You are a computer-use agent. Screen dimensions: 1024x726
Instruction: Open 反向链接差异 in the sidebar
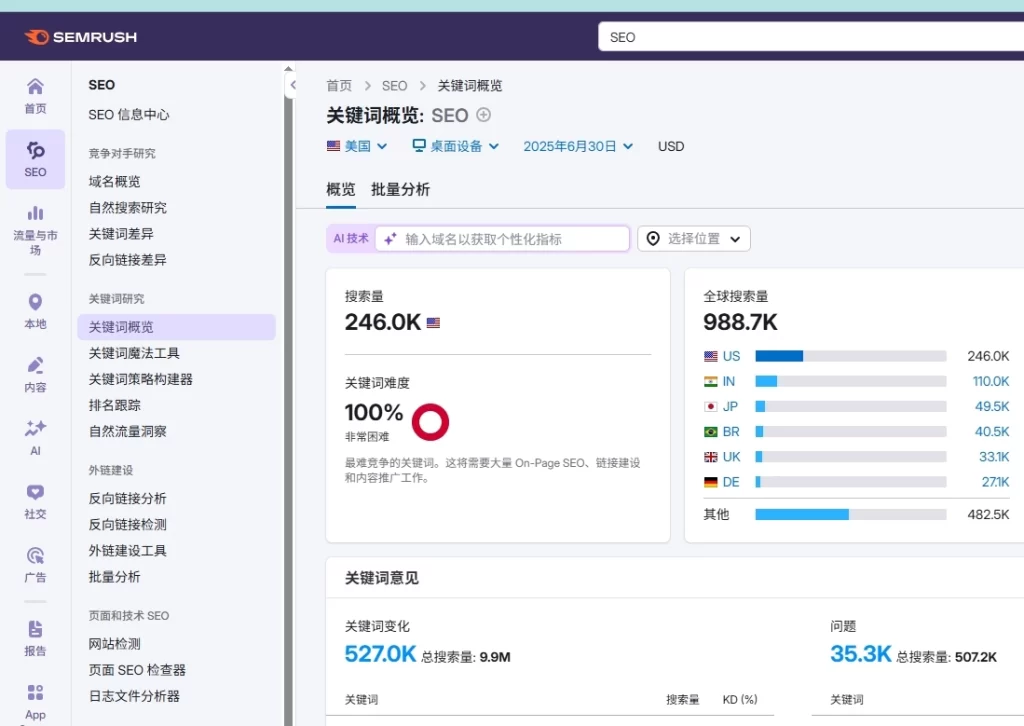tap(127, 260)
